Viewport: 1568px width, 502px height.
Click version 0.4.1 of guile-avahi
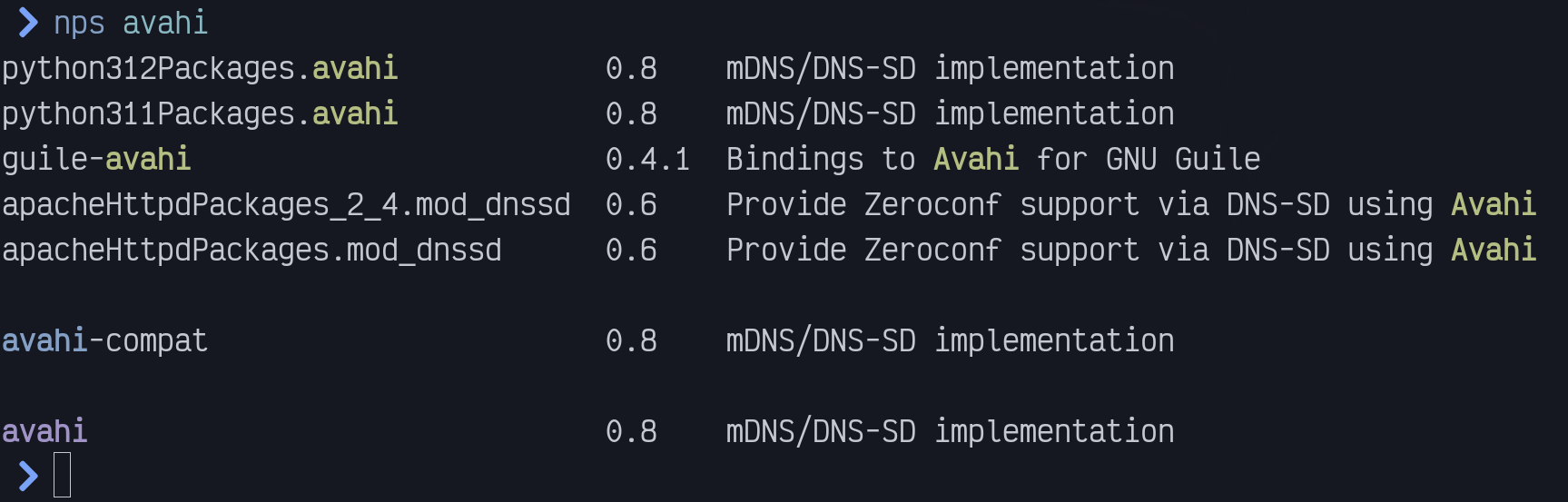(x=648, y=160)
